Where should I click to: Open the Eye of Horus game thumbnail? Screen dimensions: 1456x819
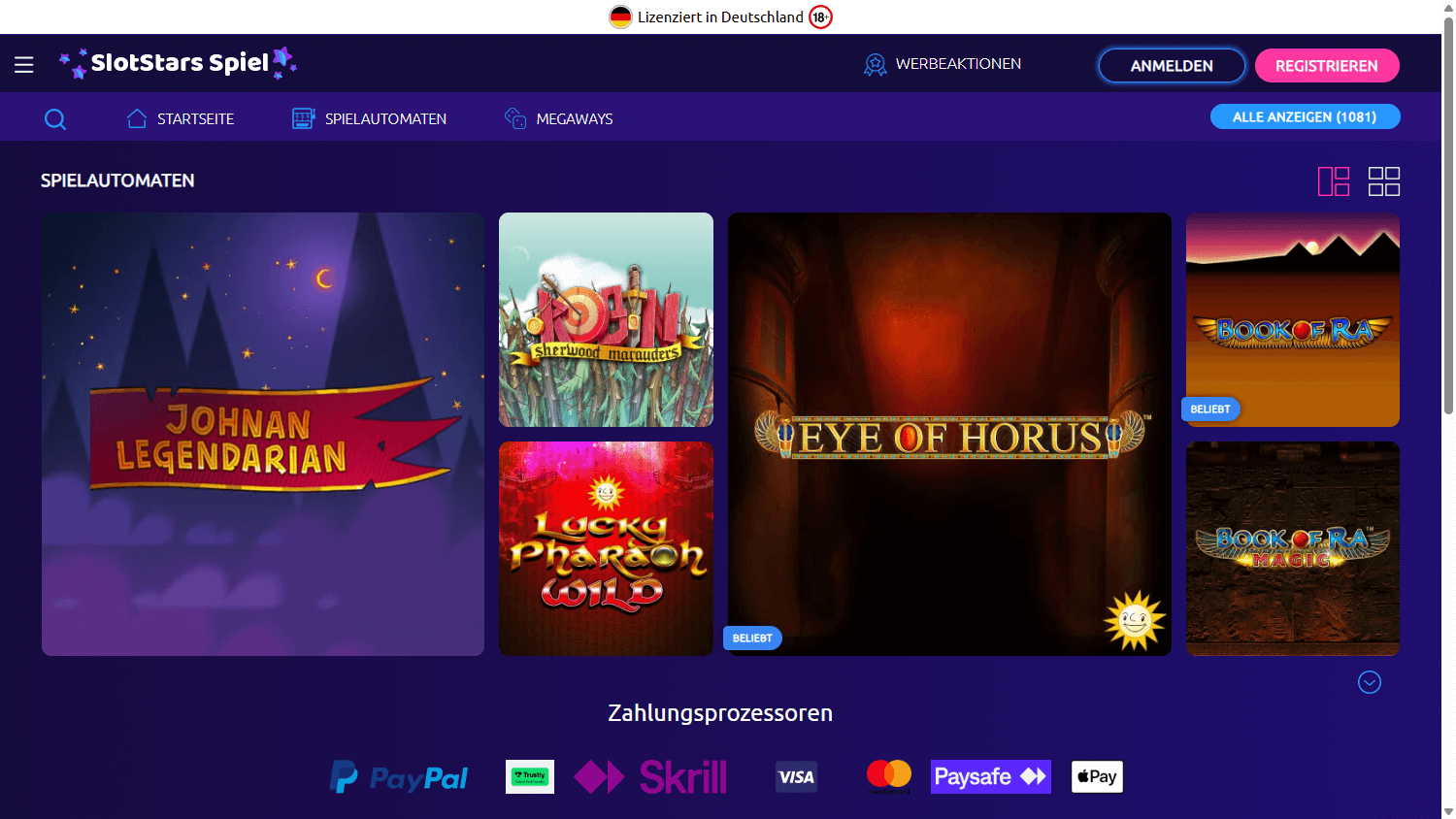coord(948,433)
